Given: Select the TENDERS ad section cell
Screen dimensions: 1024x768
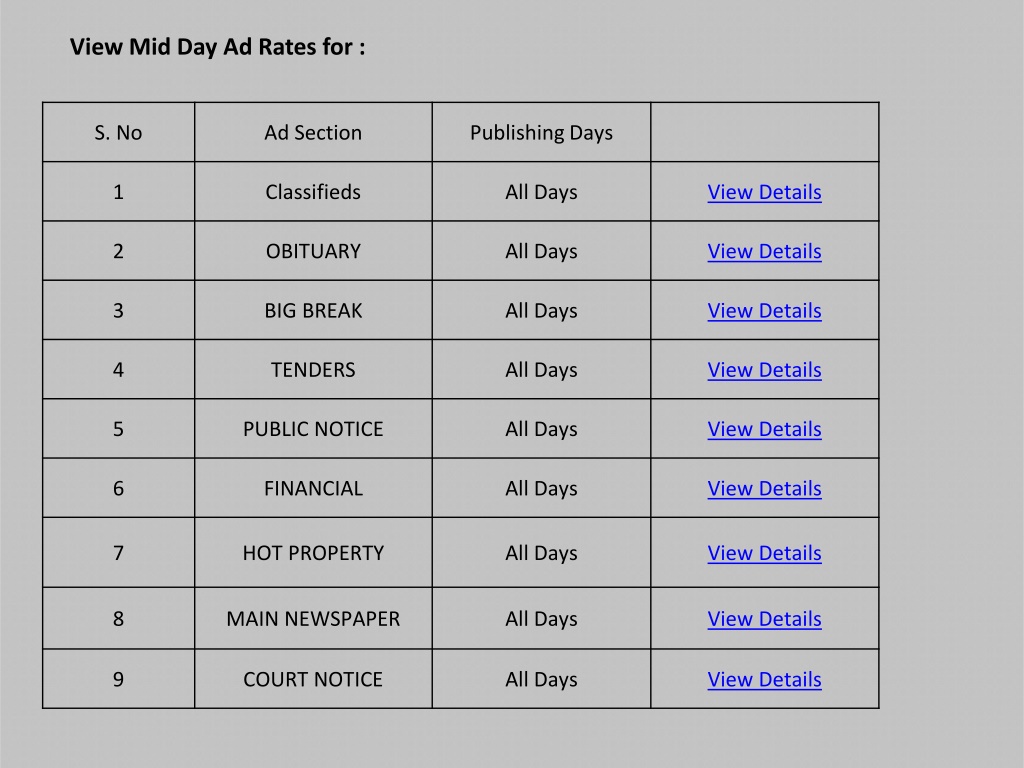Looking at the screenshot, I should tap(313, 370).
